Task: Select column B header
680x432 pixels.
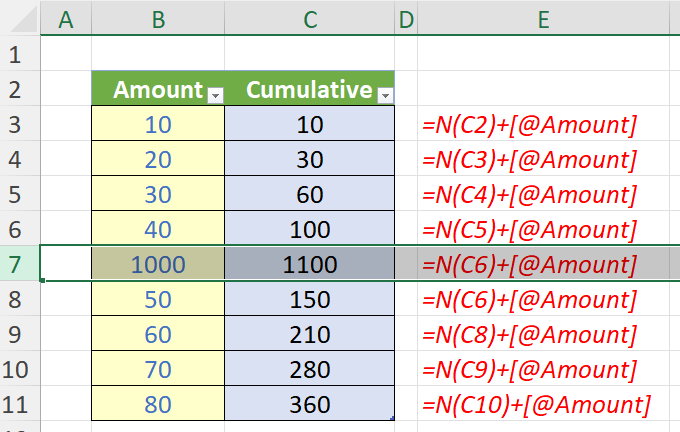Action: (157, 18)
